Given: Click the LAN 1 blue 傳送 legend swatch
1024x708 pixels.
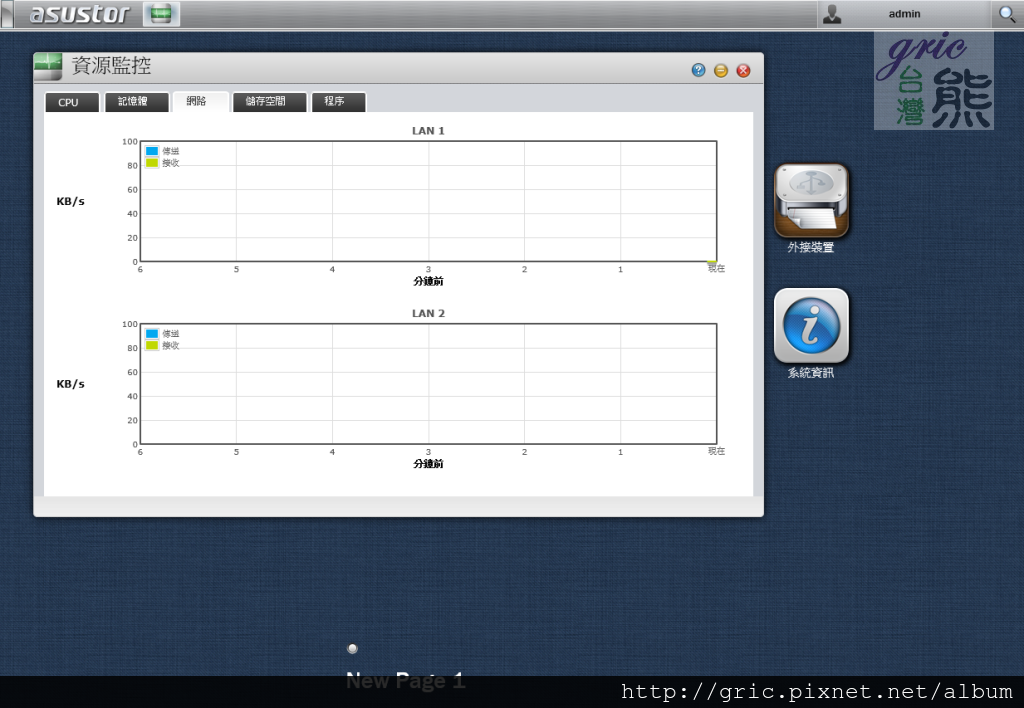Looking at the screenshot, I should [x=152, y=151].
